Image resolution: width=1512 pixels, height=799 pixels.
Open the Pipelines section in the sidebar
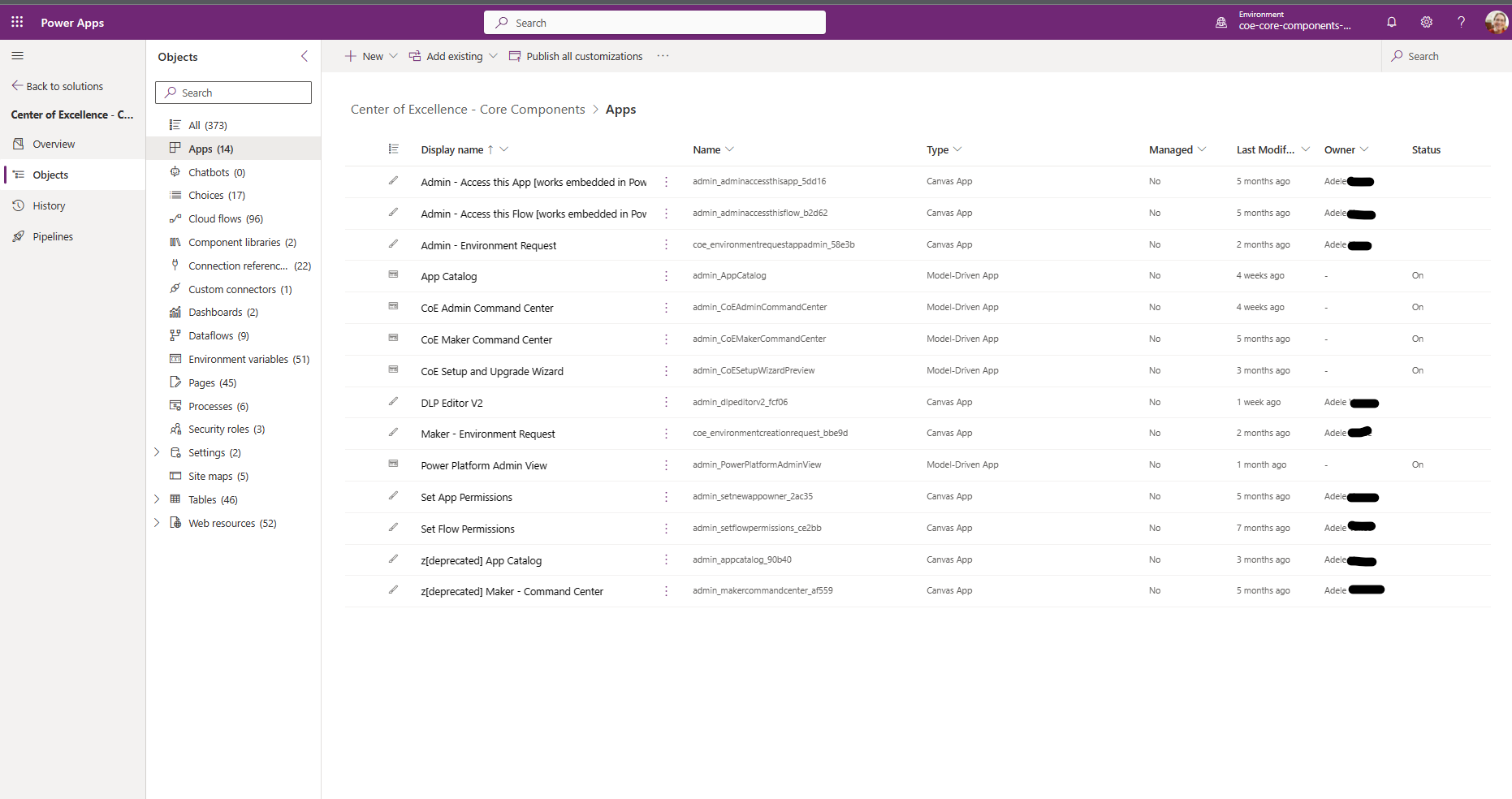[53, 236]
